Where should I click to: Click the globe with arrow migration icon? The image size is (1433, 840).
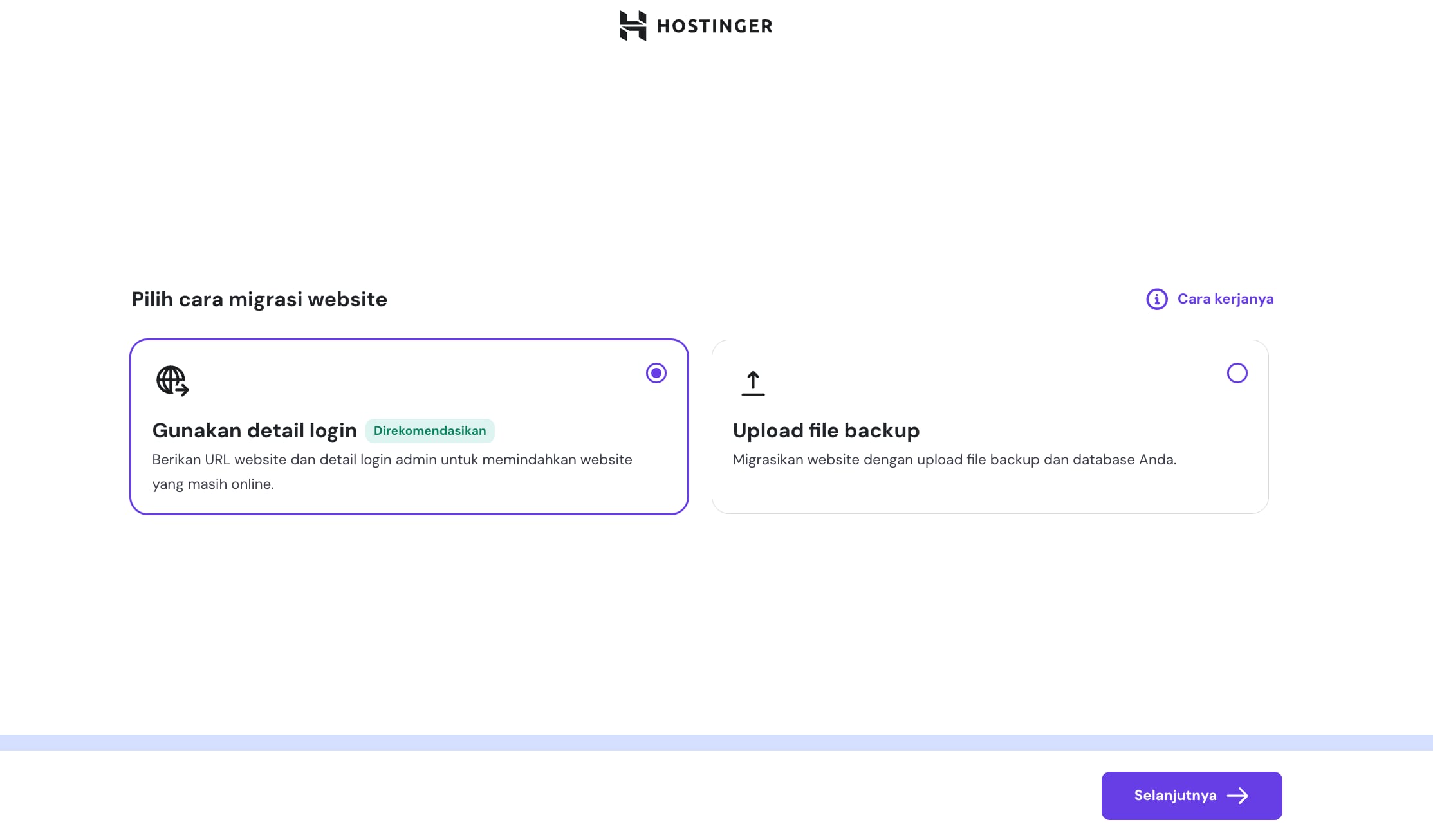pyautogui.click(x=172, y=381)
